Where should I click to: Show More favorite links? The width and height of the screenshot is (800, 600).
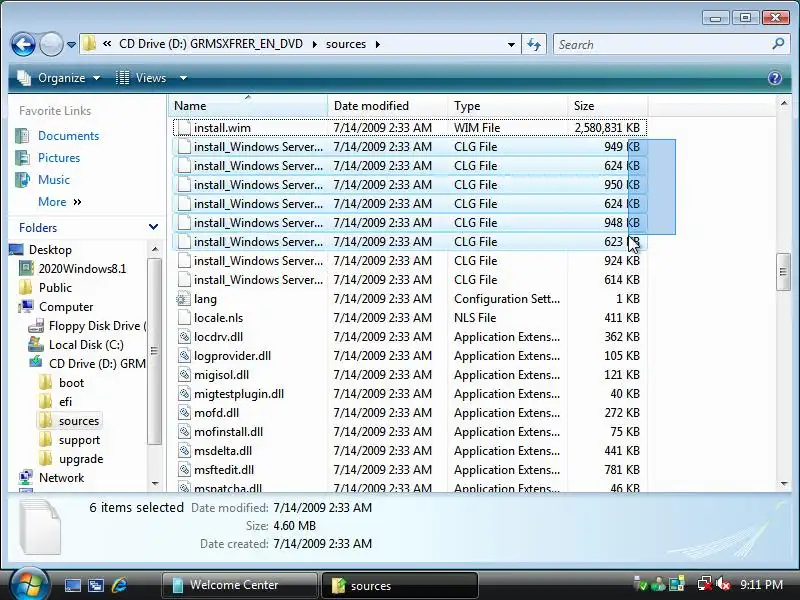click(x=59, y=202)
